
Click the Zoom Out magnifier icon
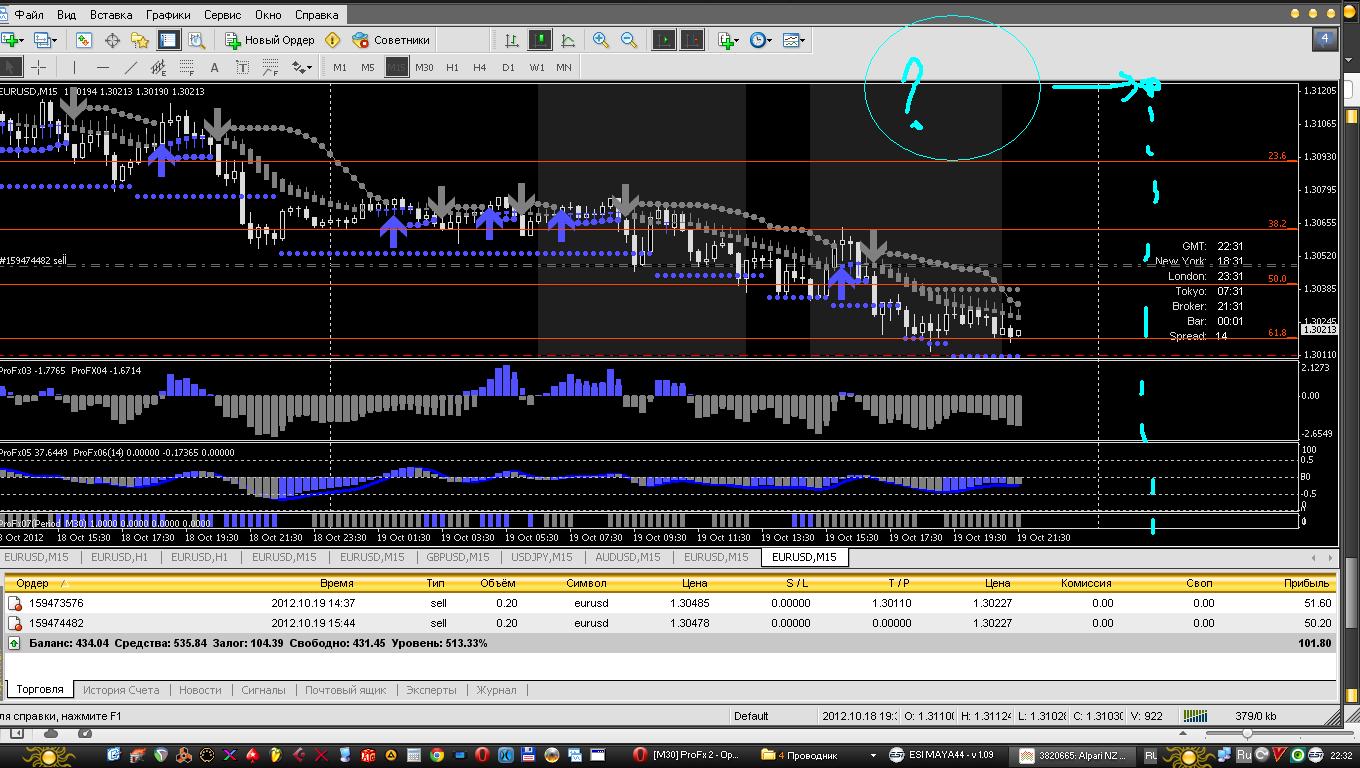(629, 40)
